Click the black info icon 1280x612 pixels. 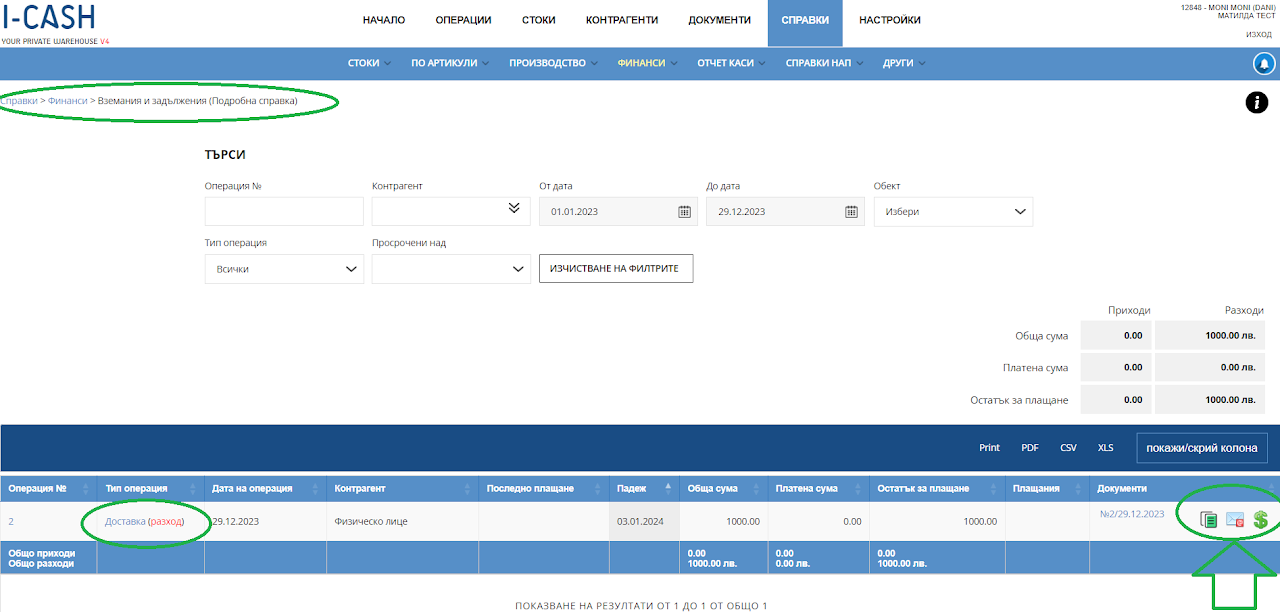coord(1257,102)
